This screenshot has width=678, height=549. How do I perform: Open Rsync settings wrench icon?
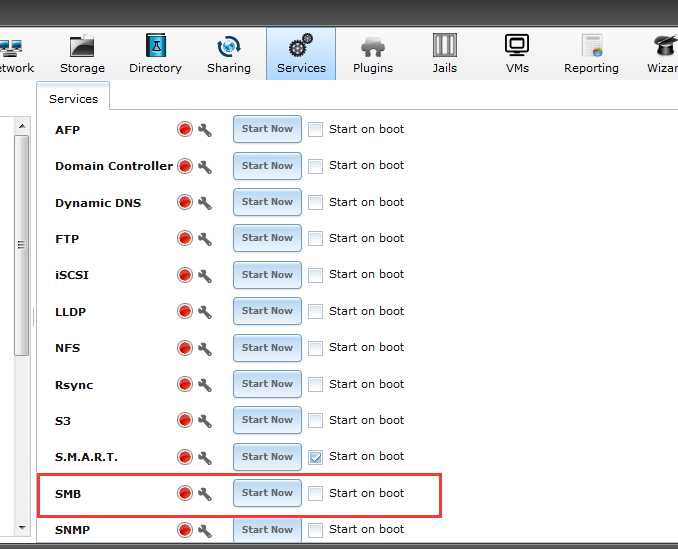pyautogui.click(x=205, y=385)
